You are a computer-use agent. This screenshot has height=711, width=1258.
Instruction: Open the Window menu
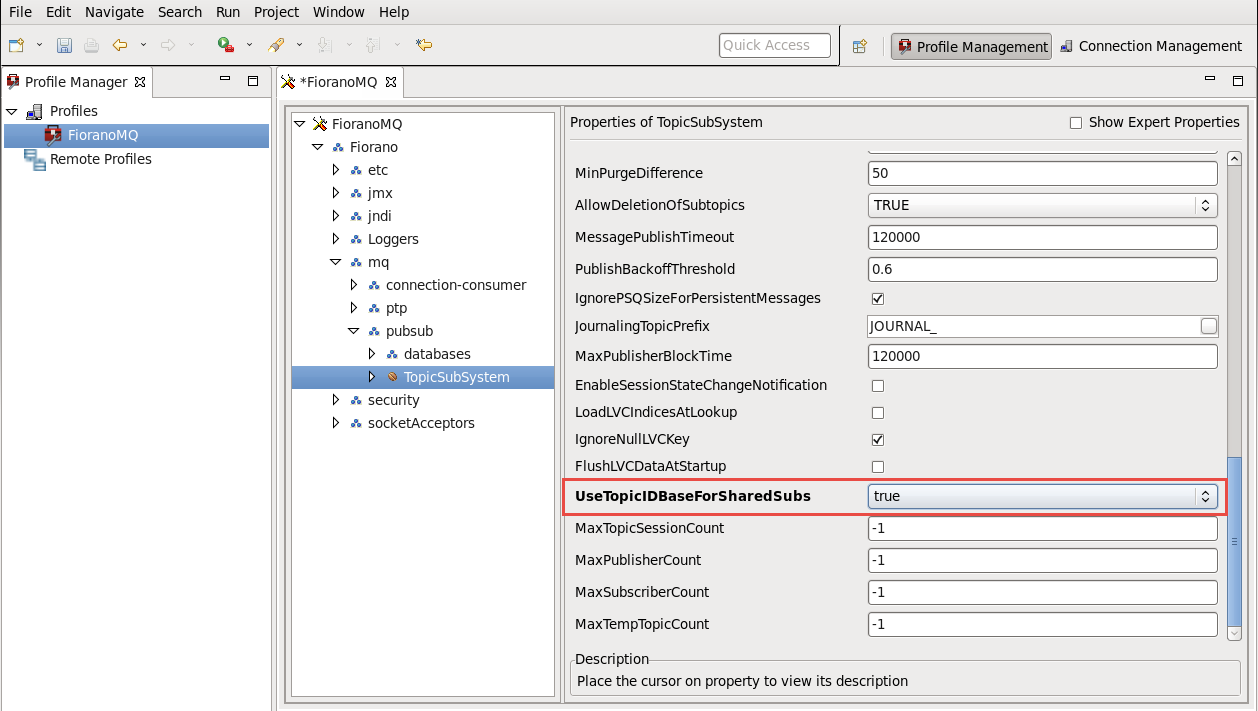[x=338, y=12]
